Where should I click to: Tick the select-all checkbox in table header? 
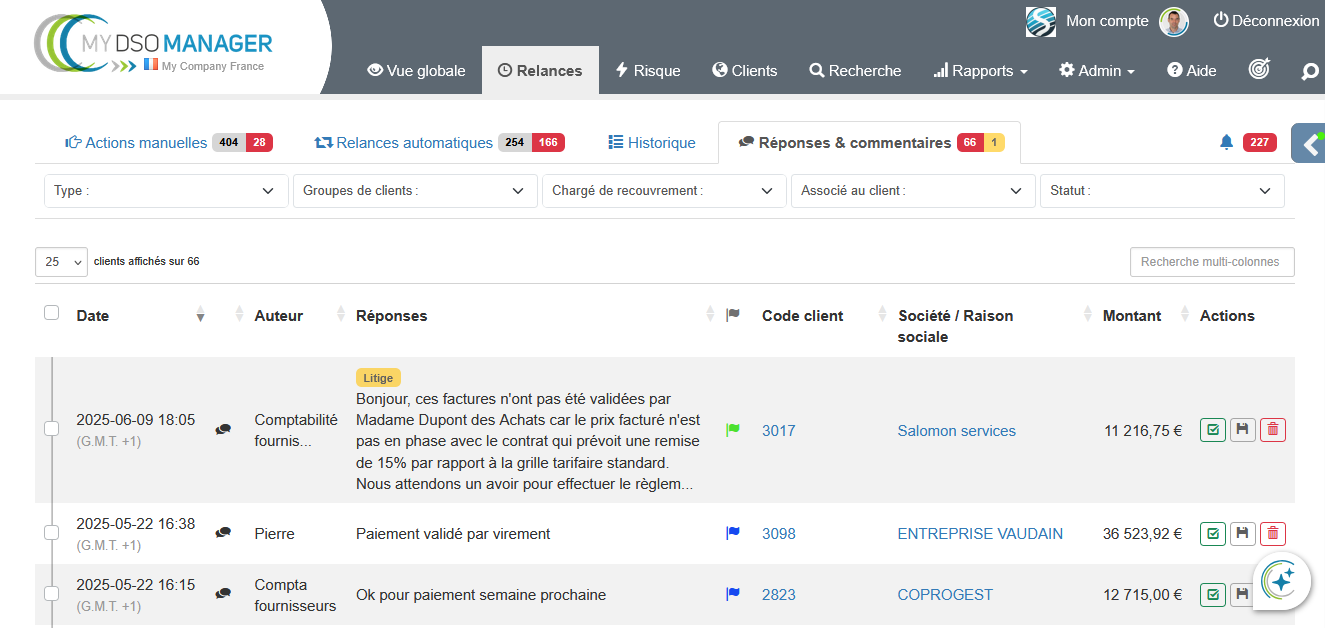point(52,314)
